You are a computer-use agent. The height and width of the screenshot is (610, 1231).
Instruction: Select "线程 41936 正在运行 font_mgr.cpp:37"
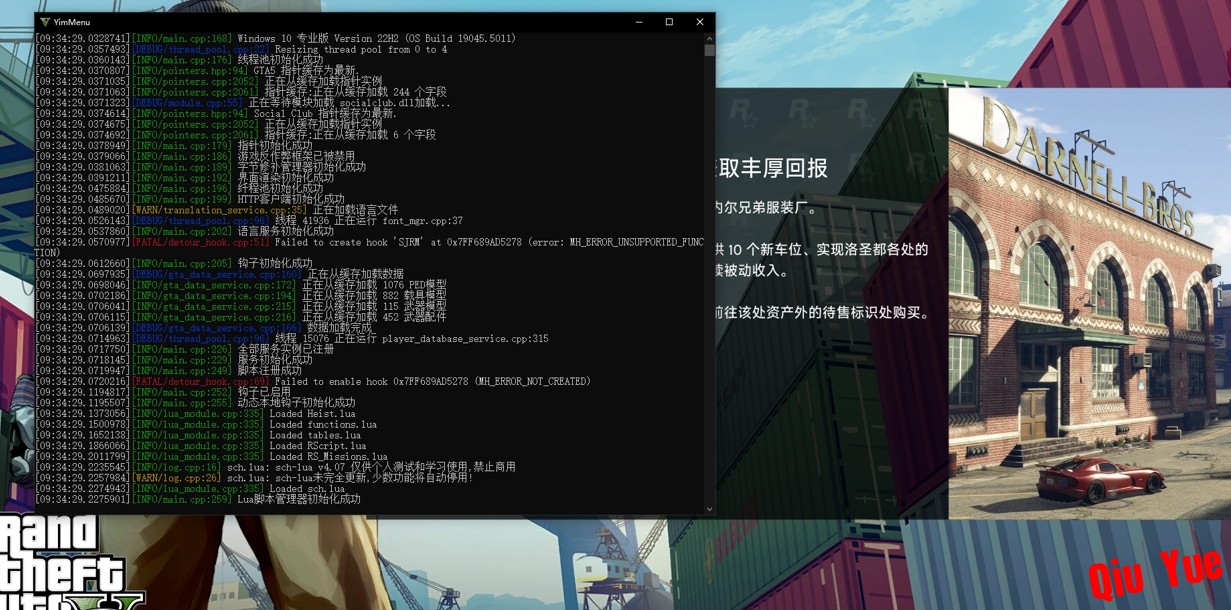(368, 221)
